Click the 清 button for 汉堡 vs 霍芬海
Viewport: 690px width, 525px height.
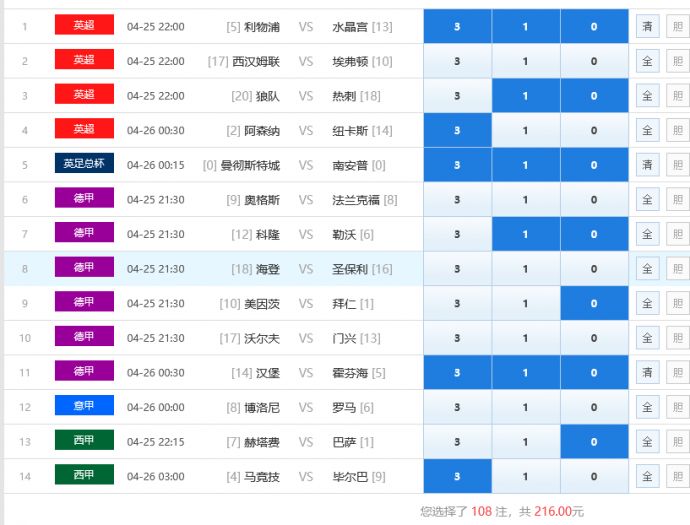[x=647, y=373]
